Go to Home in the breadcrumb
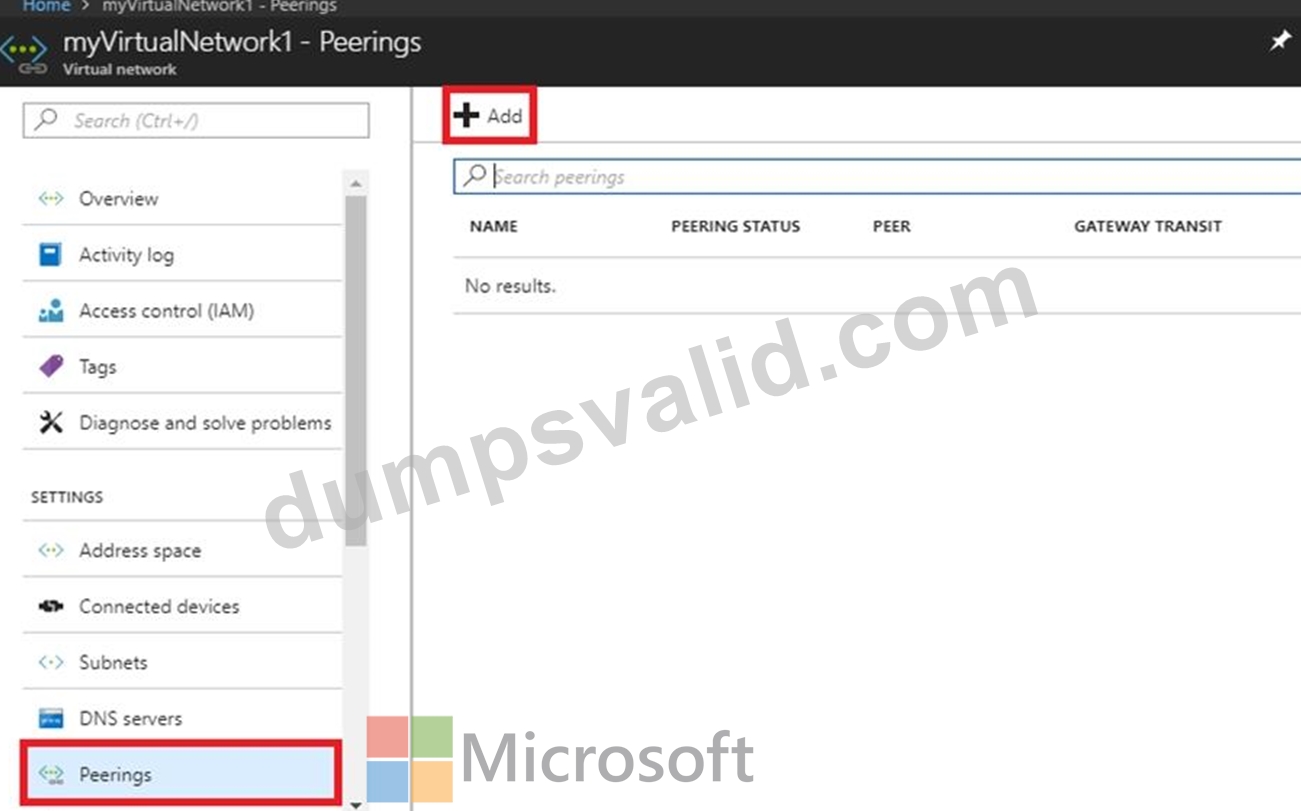 click(46, 6)
